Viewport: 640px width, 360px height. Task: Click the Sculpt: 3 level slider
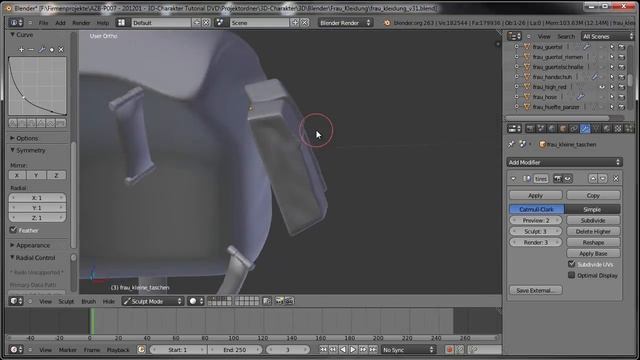[536, 231]
